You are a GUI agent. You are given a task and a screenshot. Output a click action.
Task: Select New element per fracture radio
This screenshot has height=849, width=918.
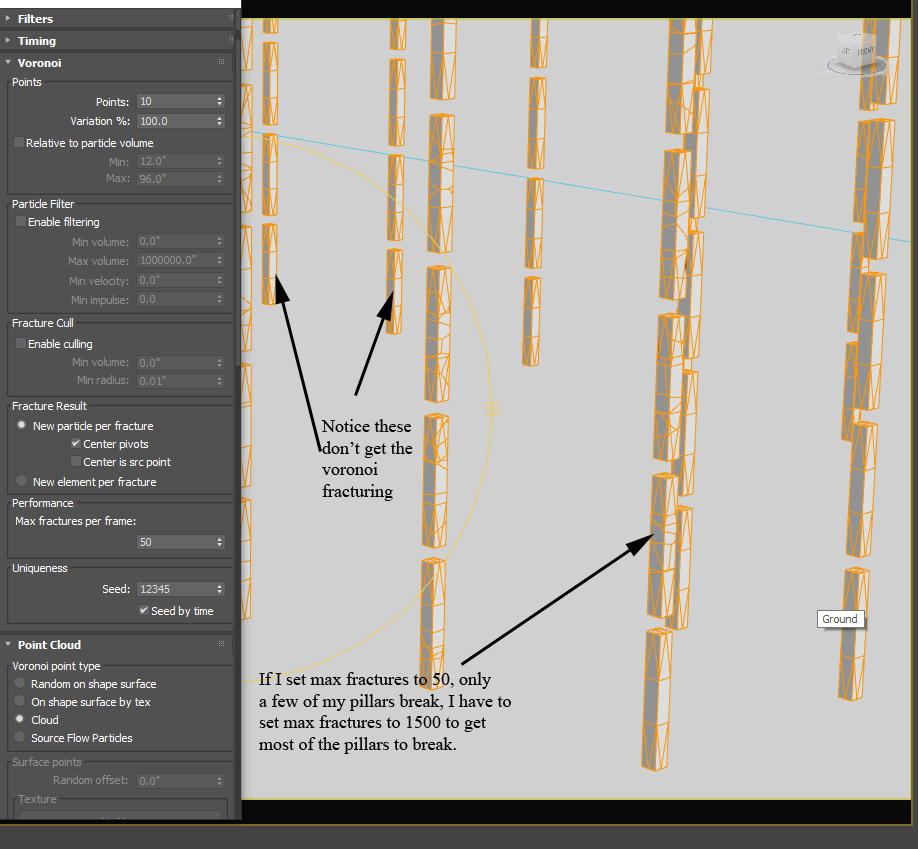(22, 482)
